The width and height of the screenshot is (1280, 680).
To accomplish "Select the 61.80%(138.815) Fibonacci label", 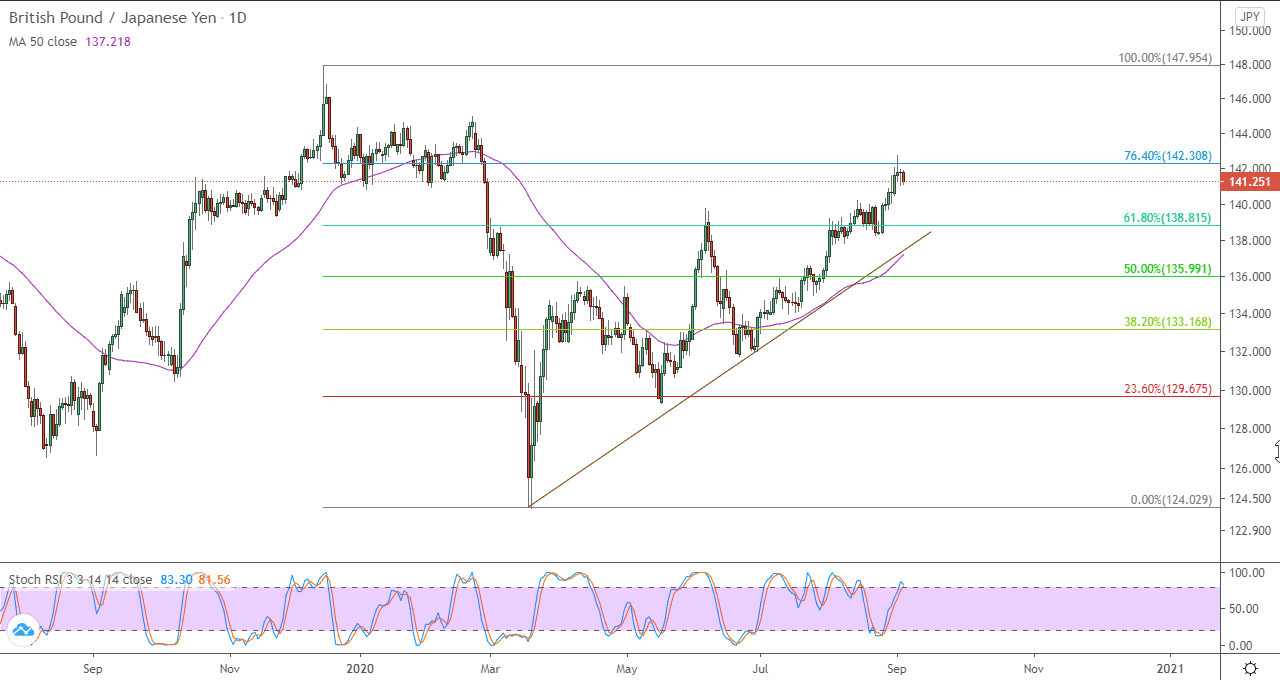I will (1168, 217).
